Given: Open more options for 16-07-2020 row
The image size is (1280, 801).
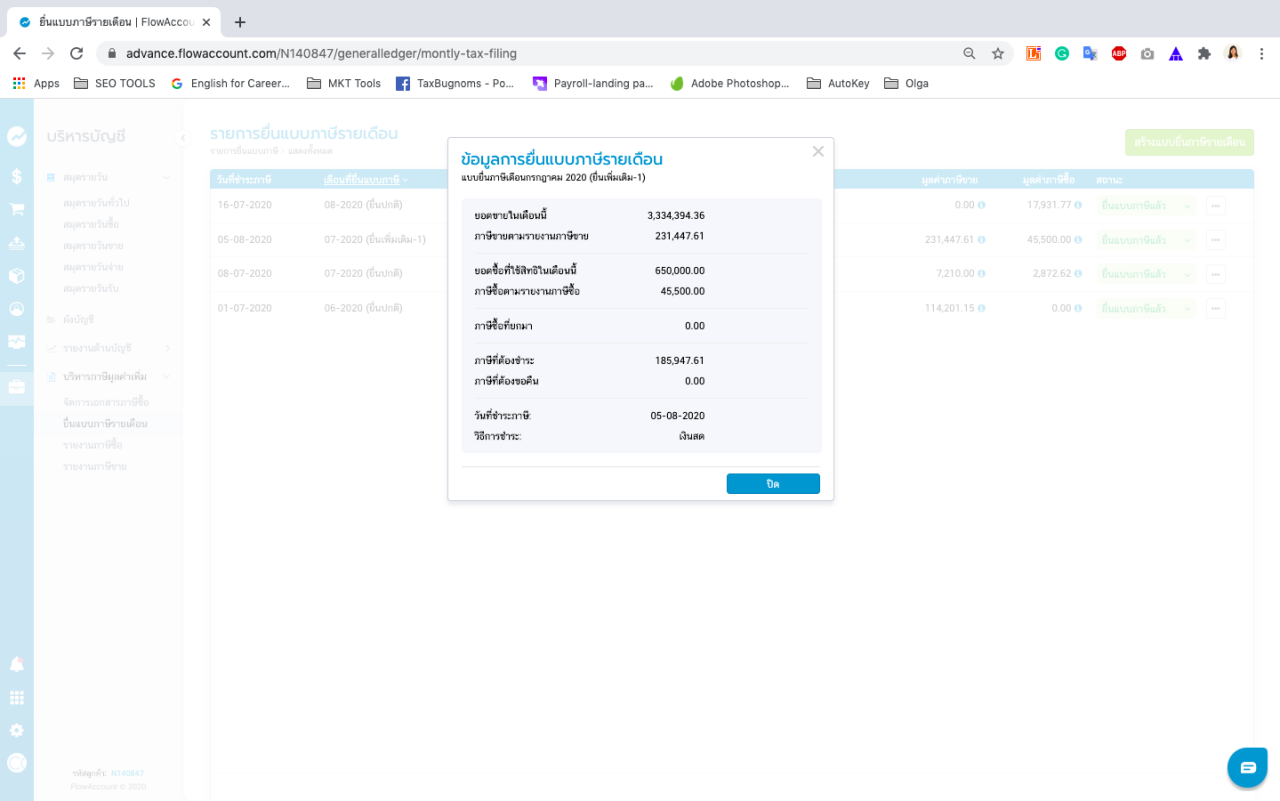Looking at the screenshot, I should tap(1215, 205).
